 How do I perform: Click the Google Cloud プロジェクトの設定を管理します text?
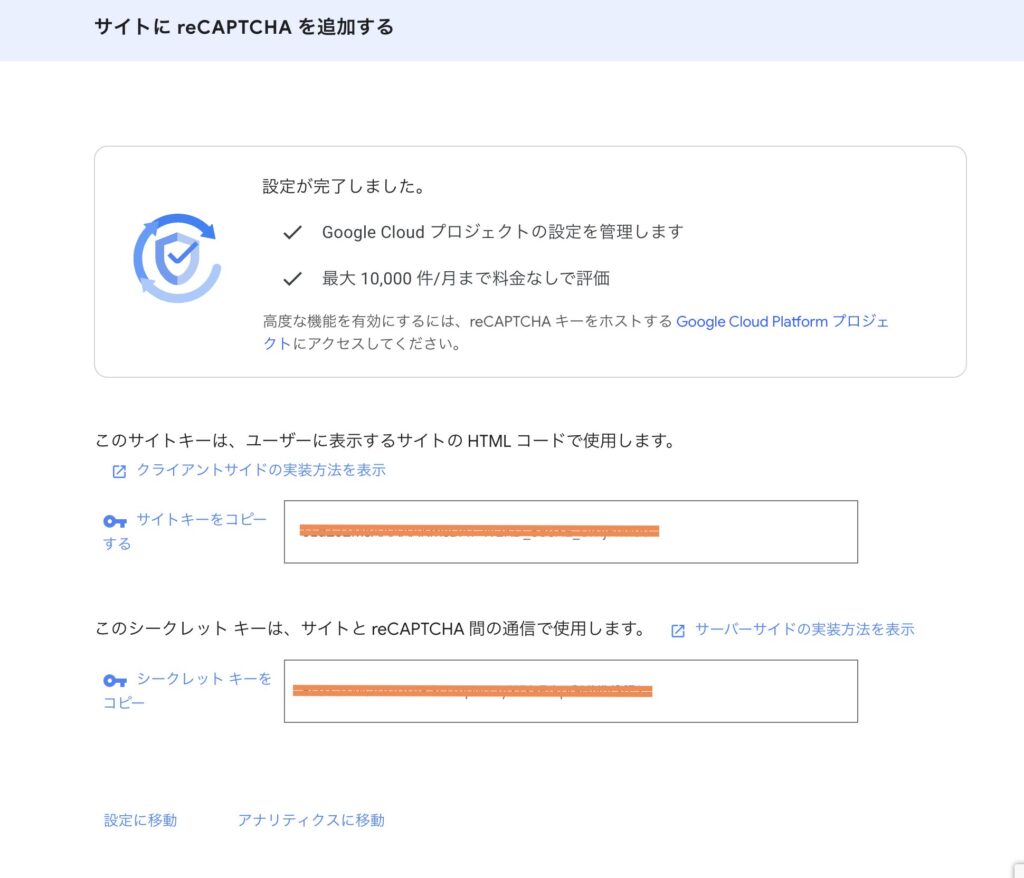point(502,232)
